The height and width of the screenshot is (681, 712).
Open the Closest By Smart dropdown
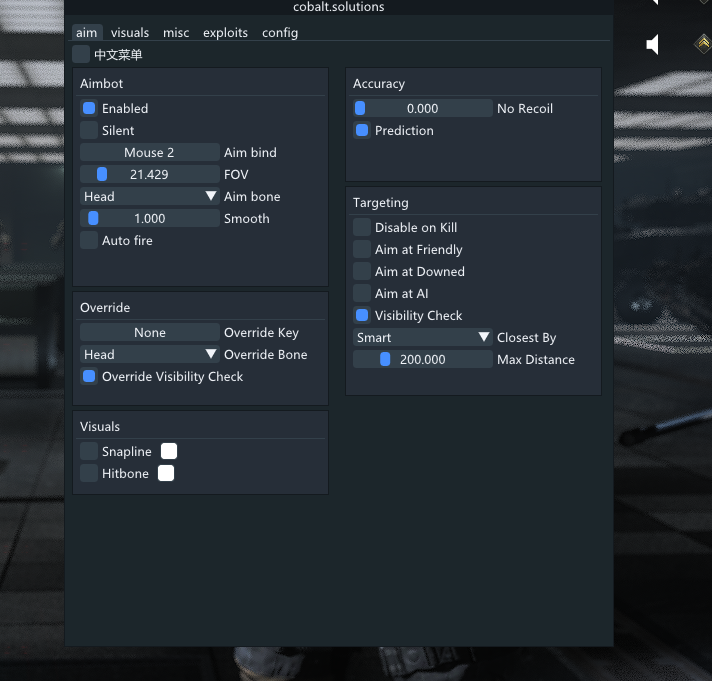click(x=423, y=337)
